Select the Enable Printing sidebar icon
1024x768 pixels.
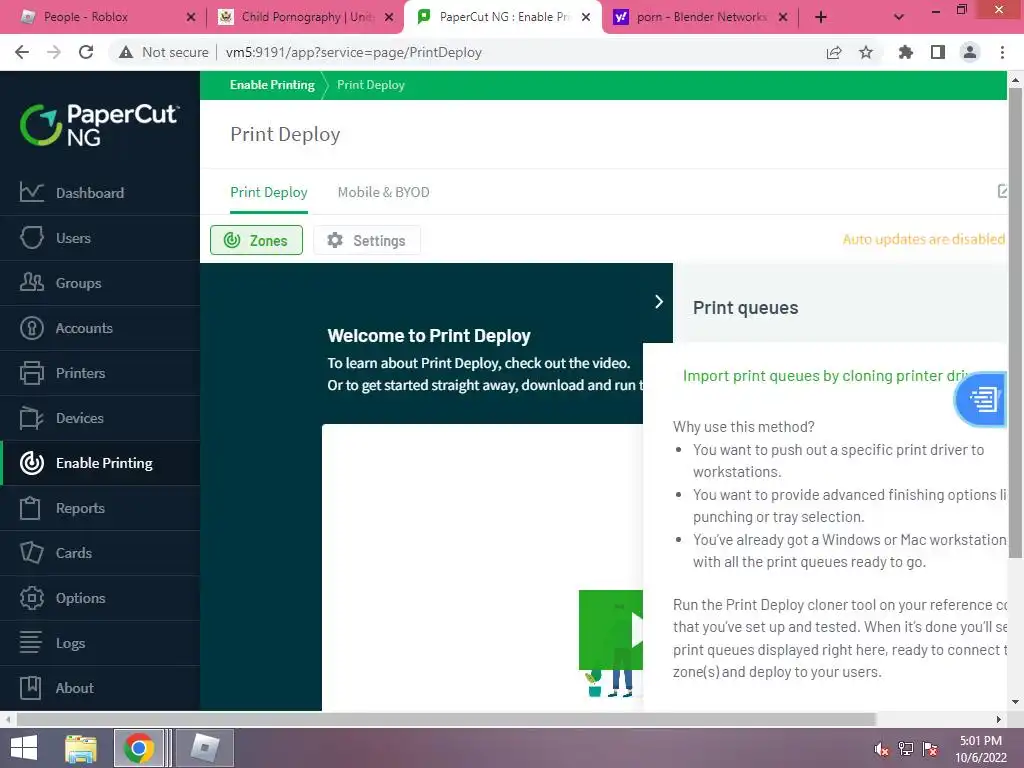(x=31, y=463)
